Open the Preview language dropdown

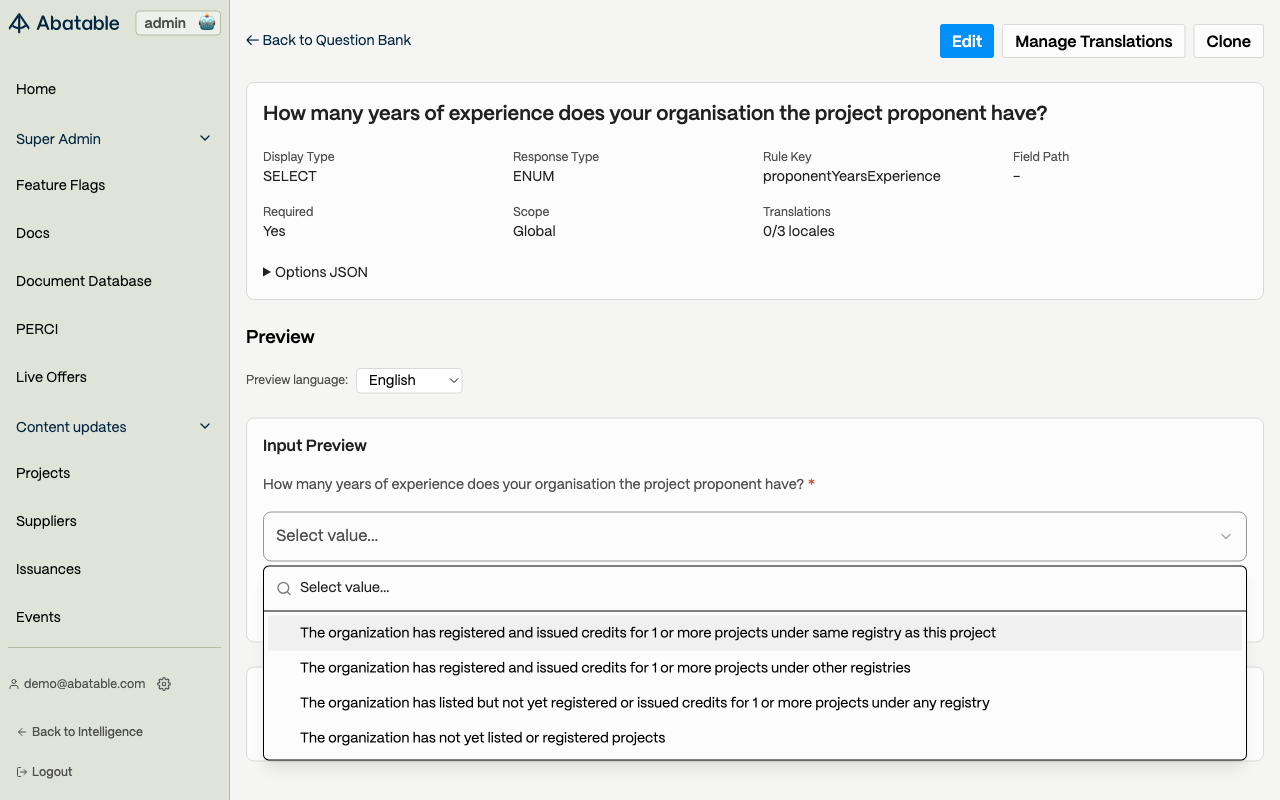[x=409, y=380]
